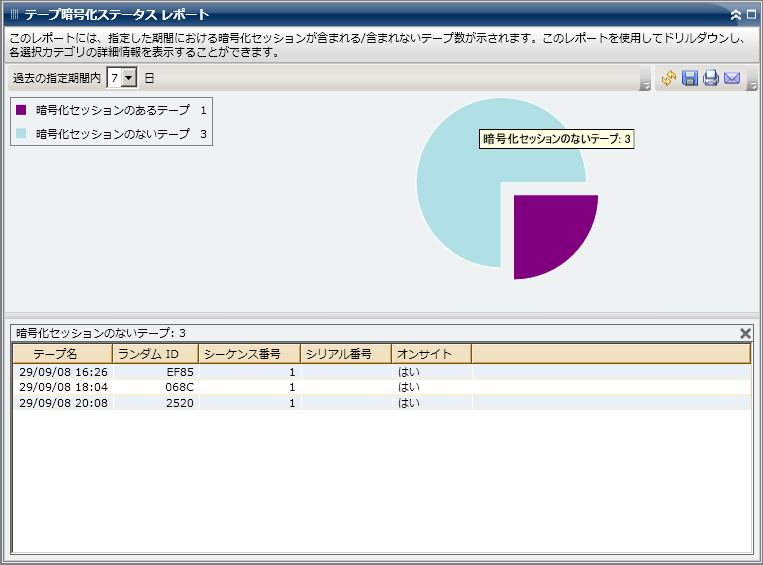Screen dimensions: 763x565
Task: Click the シーケンス番号 column header
Action: point(248,354)
